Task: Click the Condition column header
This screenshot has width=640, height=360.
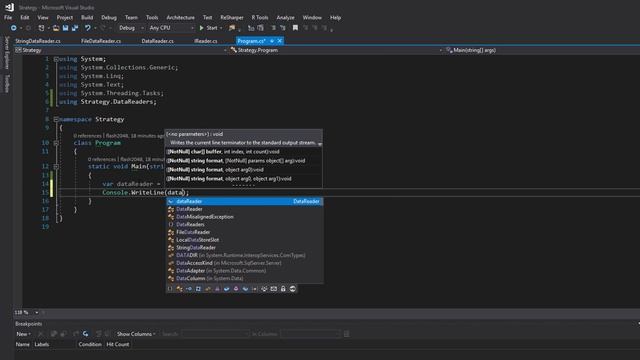Action: click(x=90, y=344)
